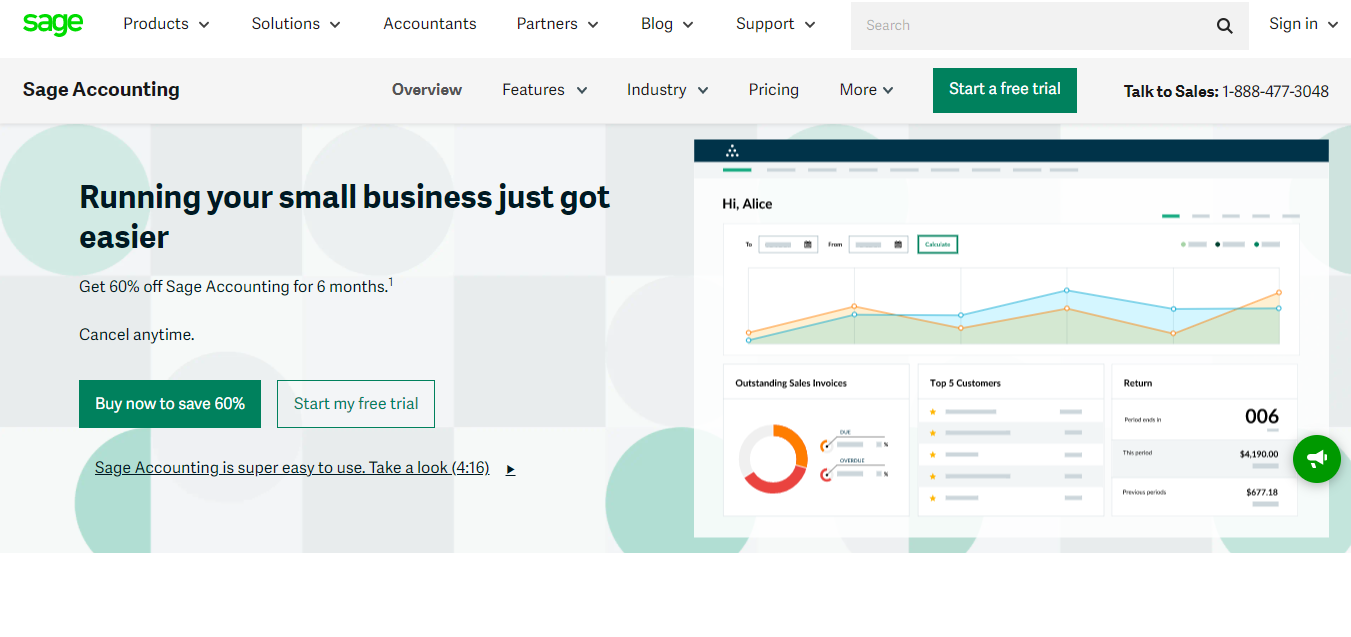The image size is (1351, 637).
Task: Expand the Support menu
Action: (776, 24)
